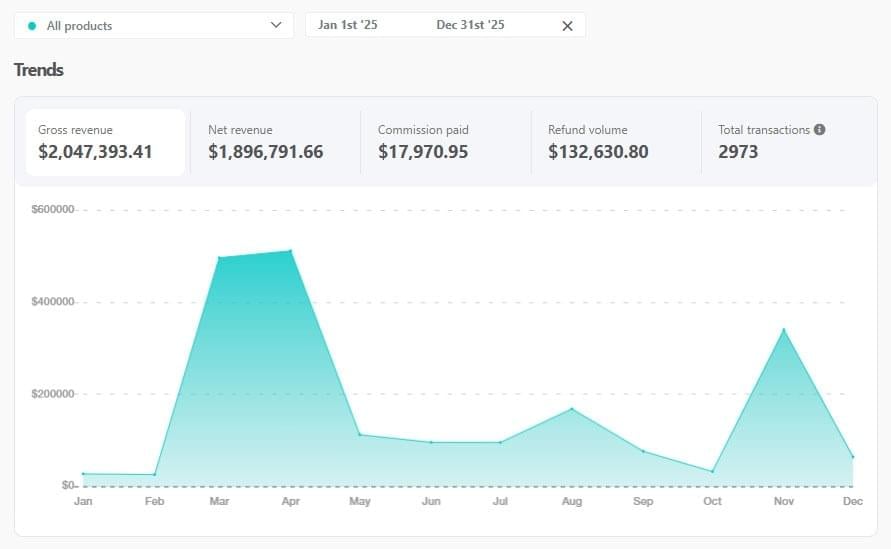Click the Jan data point on chart
Screen dimensions: 891x549
click(83, 474)
